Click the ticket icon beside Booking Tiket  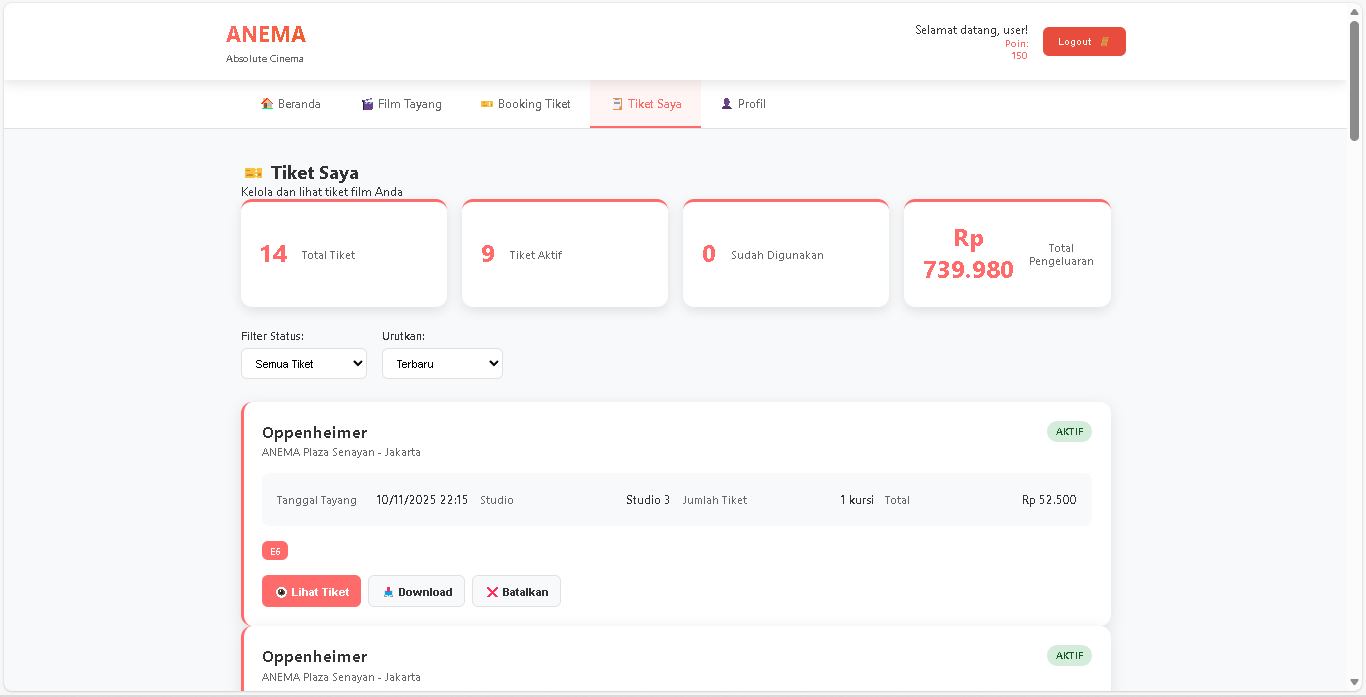click(487, 104)
